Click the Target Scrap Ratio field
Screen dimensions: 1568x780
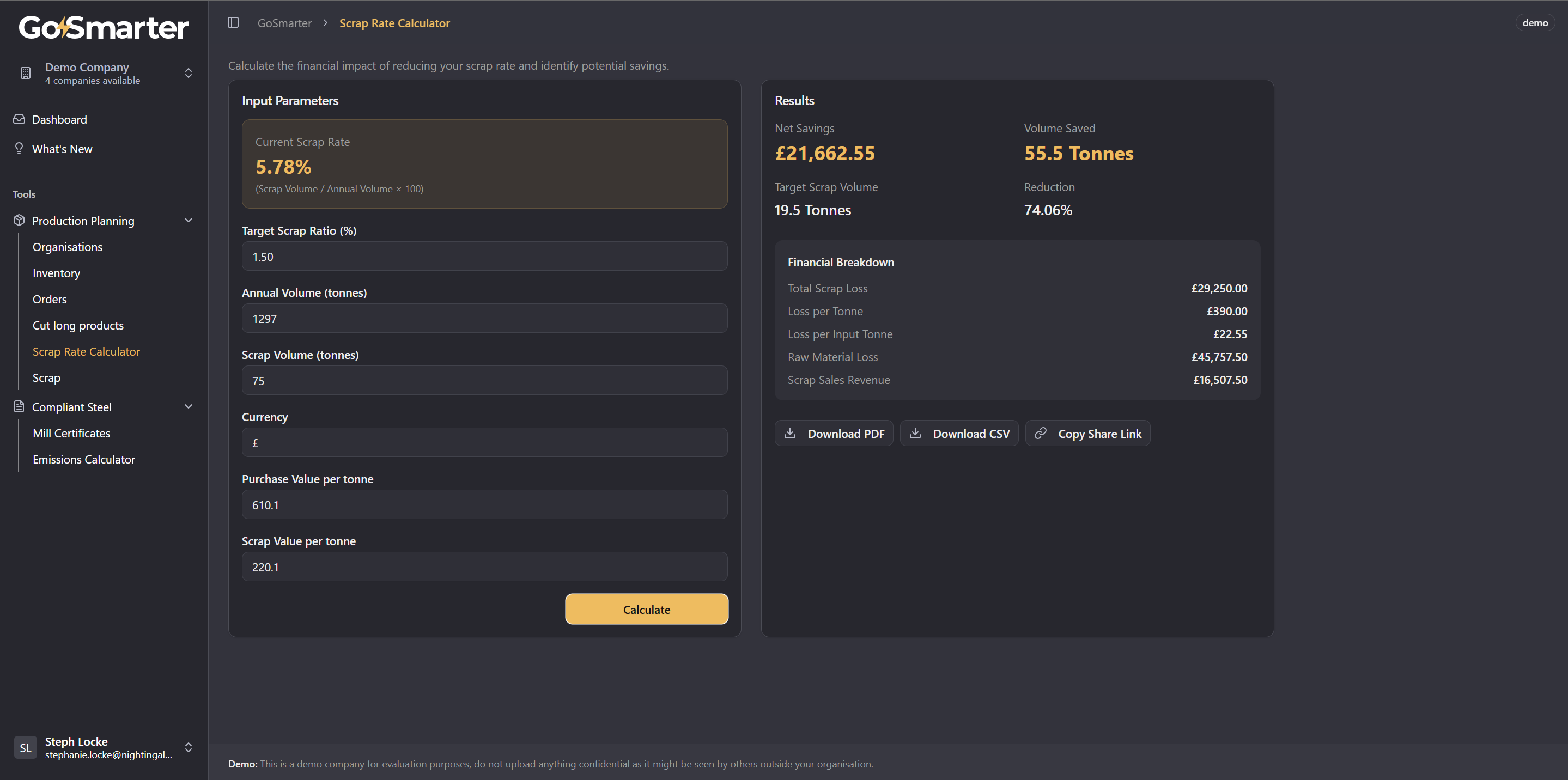coord(484,256)
